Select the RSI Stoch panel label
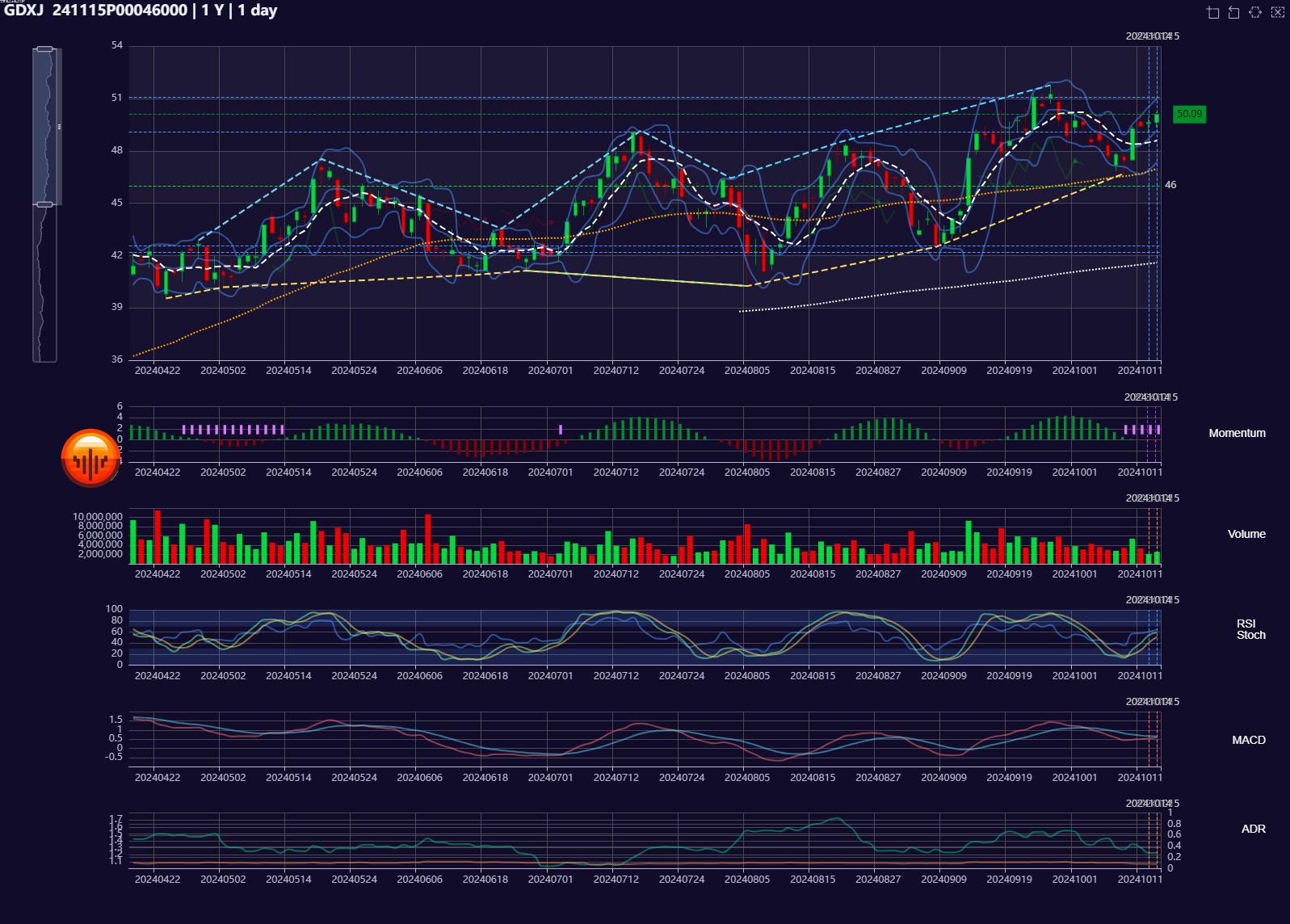Image resolution: width=1290 pixels, height=924 pixels. coord(1250,629)
